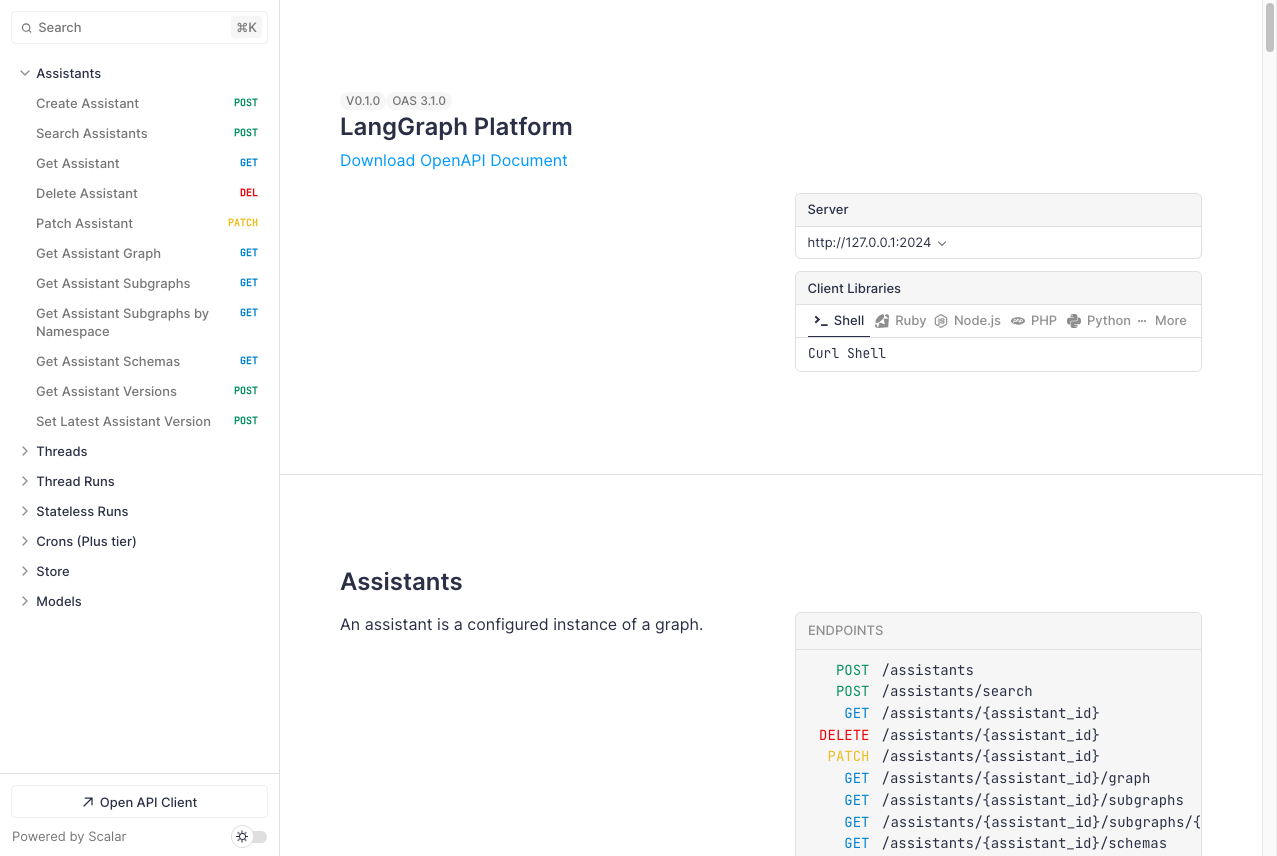Screen dimensions: 1277x856
Task: Select the Node.js client library tab
Action: (967, 321)
